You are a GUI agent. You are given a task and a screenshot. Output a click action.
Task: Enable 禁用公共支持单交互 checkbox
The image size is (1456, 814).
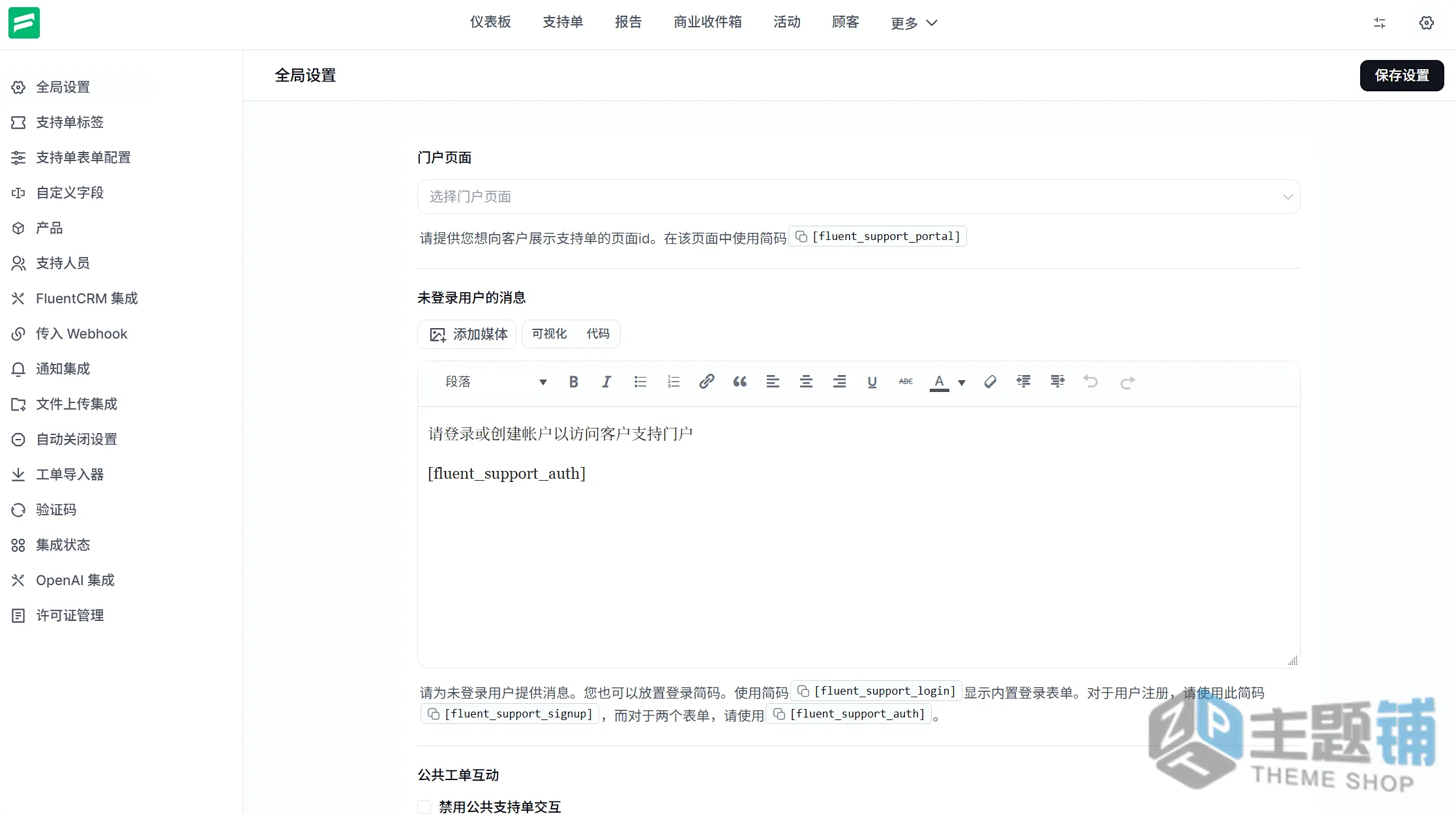(x=424, y=807)
